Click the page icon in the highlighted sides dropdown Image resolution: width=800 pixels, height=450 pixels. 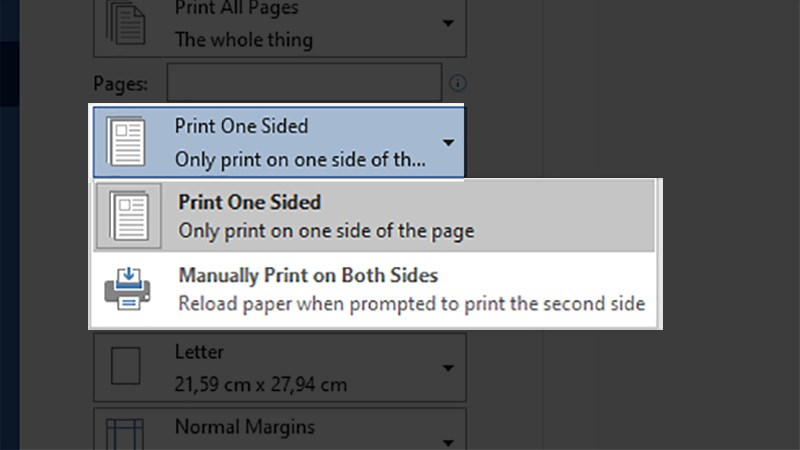126,142
